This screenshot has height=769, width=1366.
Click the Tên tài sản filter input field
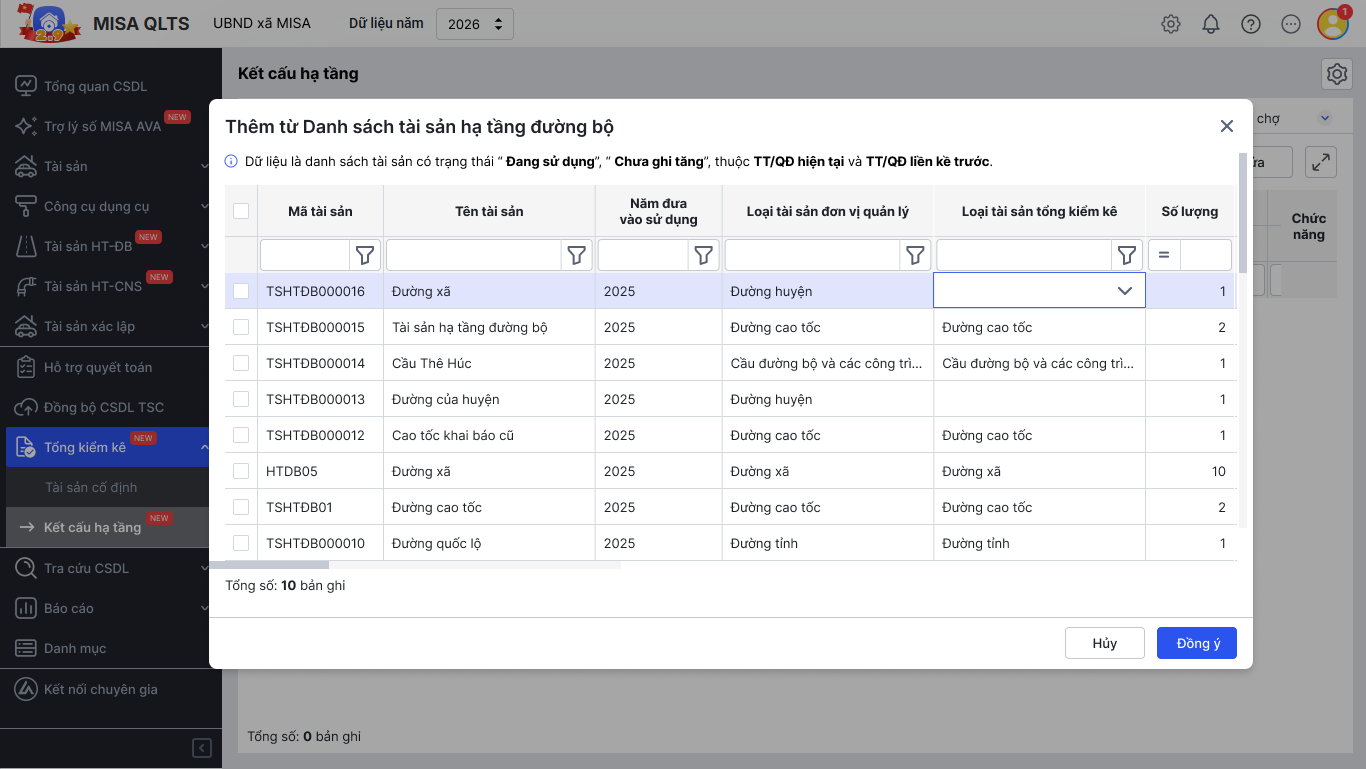pyautogui.click(x=474, y=255)
